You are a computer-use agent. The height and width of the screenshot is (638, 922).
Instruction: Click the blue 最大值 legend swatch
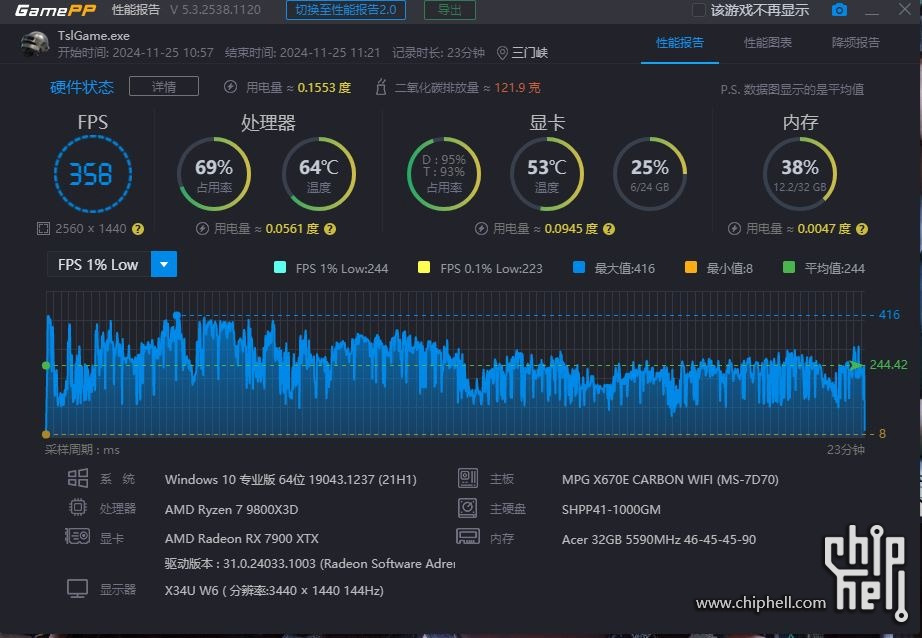579,268
